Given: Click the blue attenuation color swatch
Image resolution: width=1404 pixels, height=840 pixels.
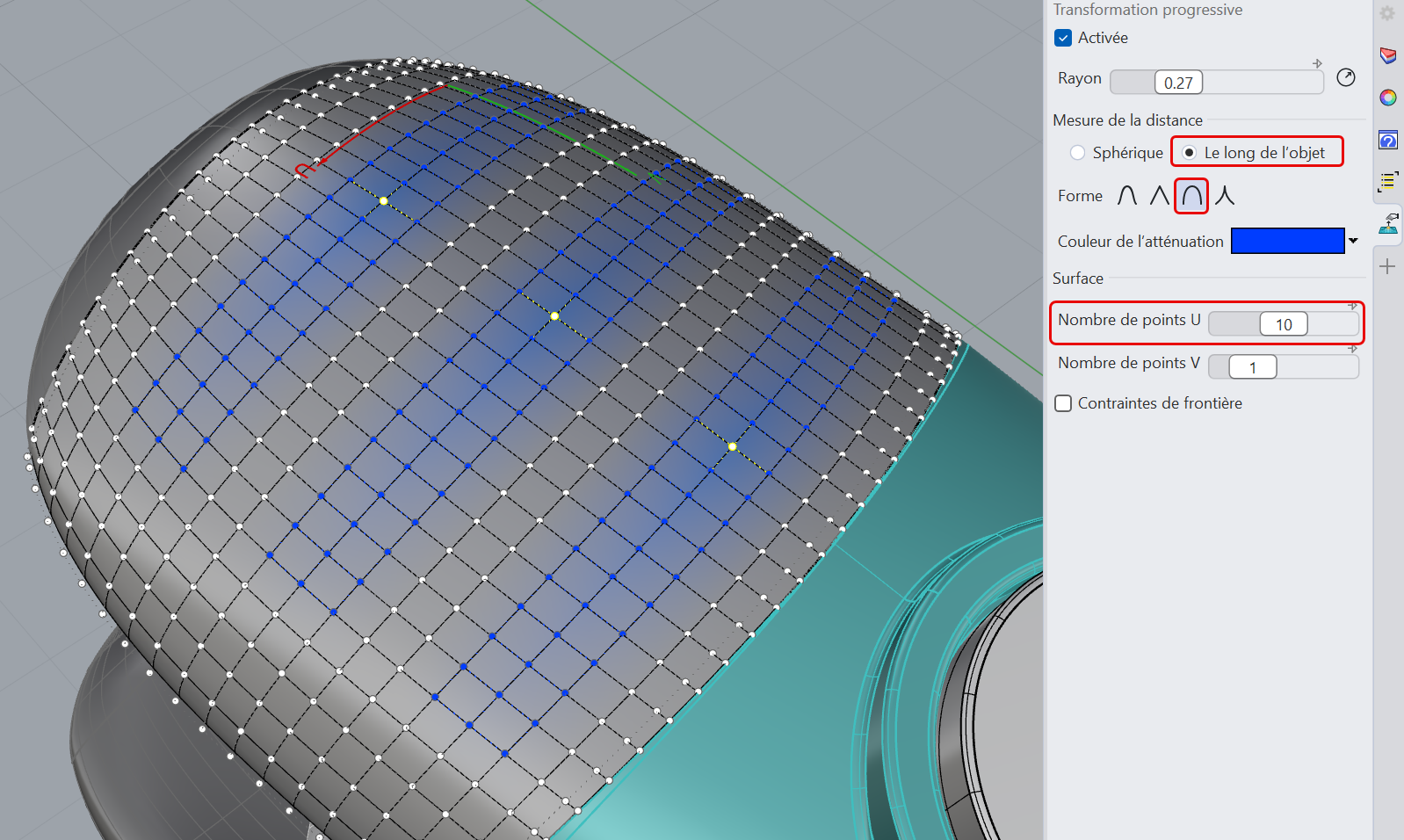Looking at the screenshot, I should point(1288,241).
